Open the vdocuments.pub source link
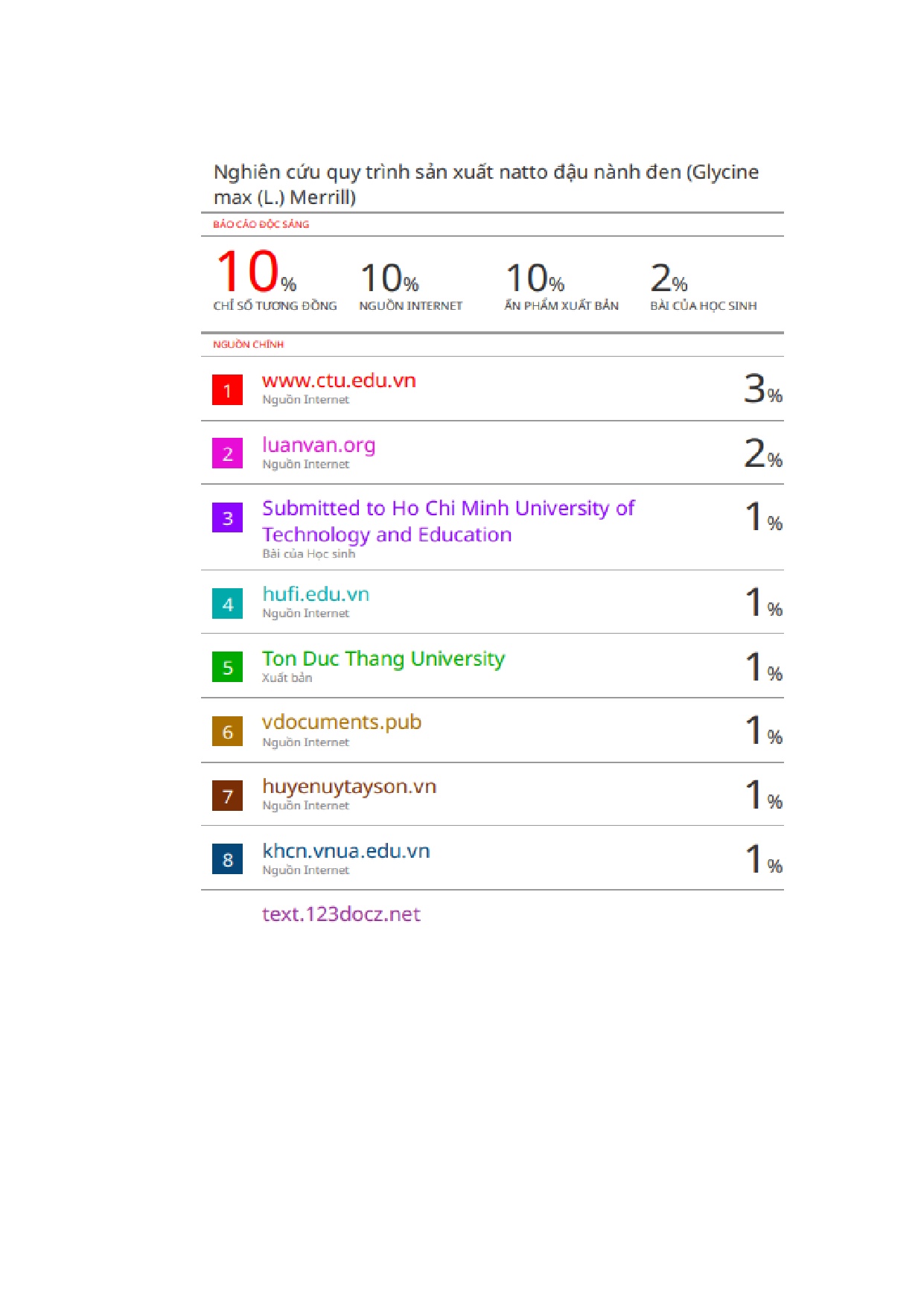Screen dimensions: 924x1306 tap(342, 722)
